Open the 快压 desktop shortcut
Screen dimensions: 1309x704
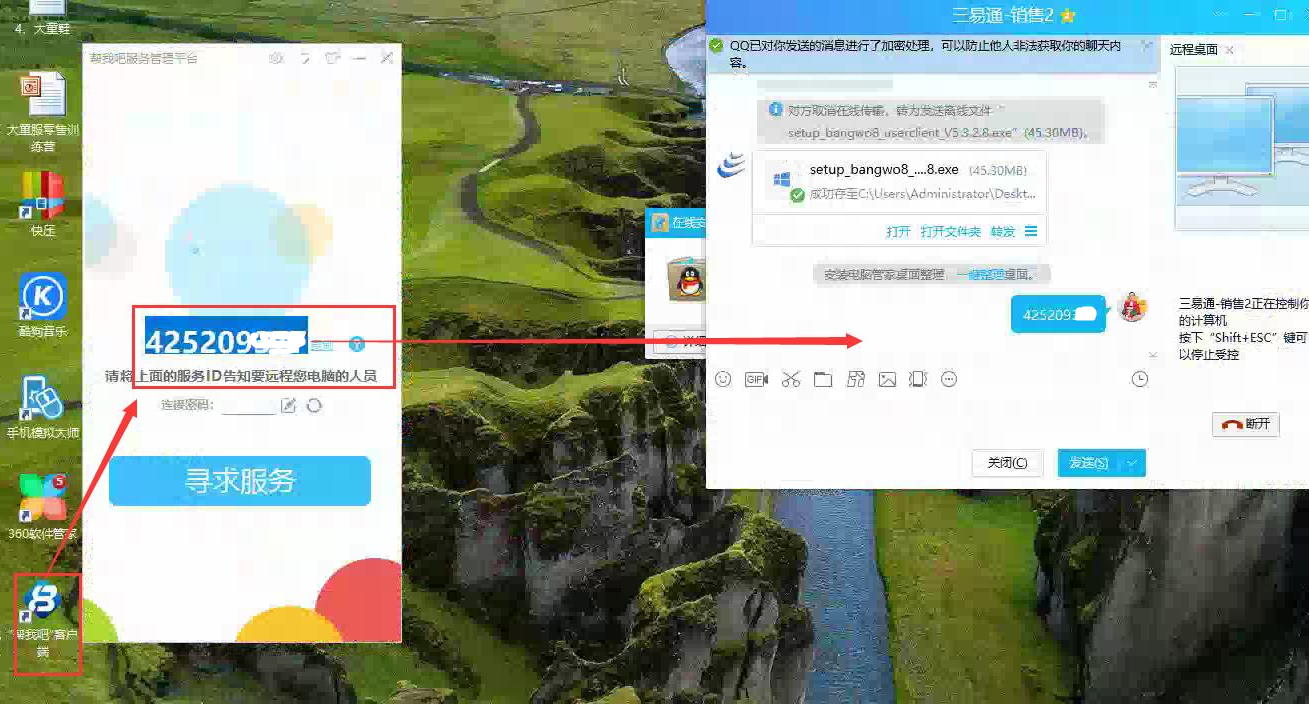[x=43, y=203]
